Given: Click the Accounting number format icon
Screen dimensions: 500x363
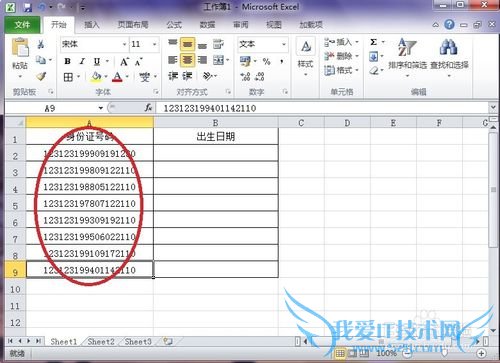Looking at the screenshot, I should (x=246, y=61).
